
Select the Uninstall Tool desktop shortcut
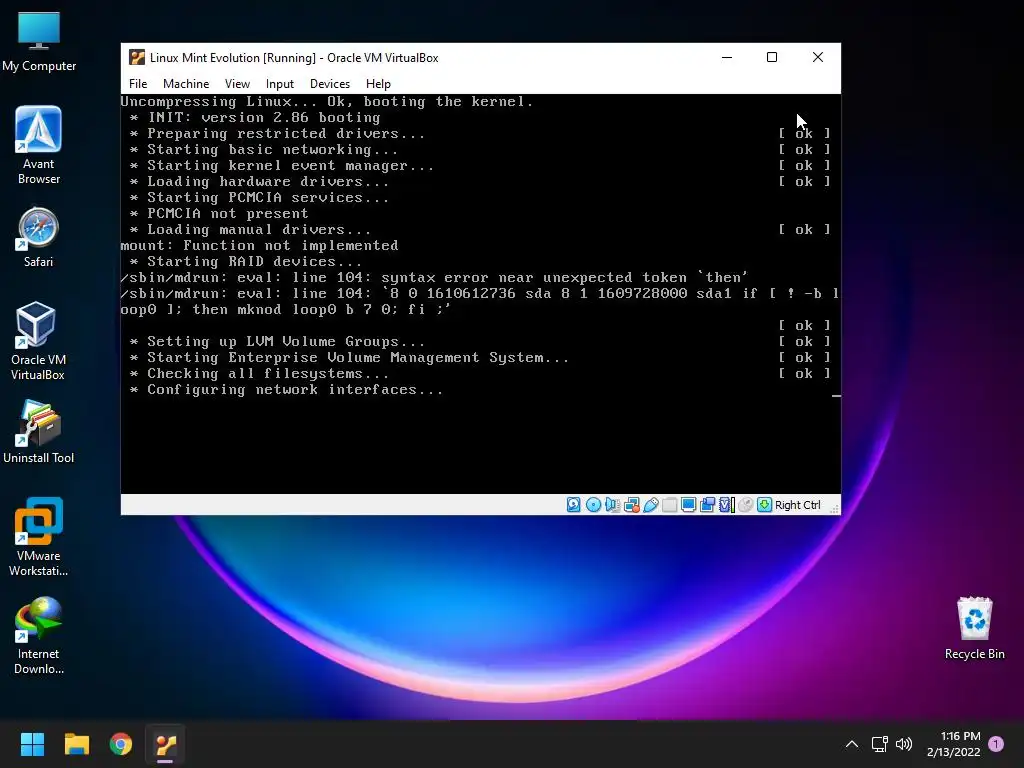(x=39, y=432)
